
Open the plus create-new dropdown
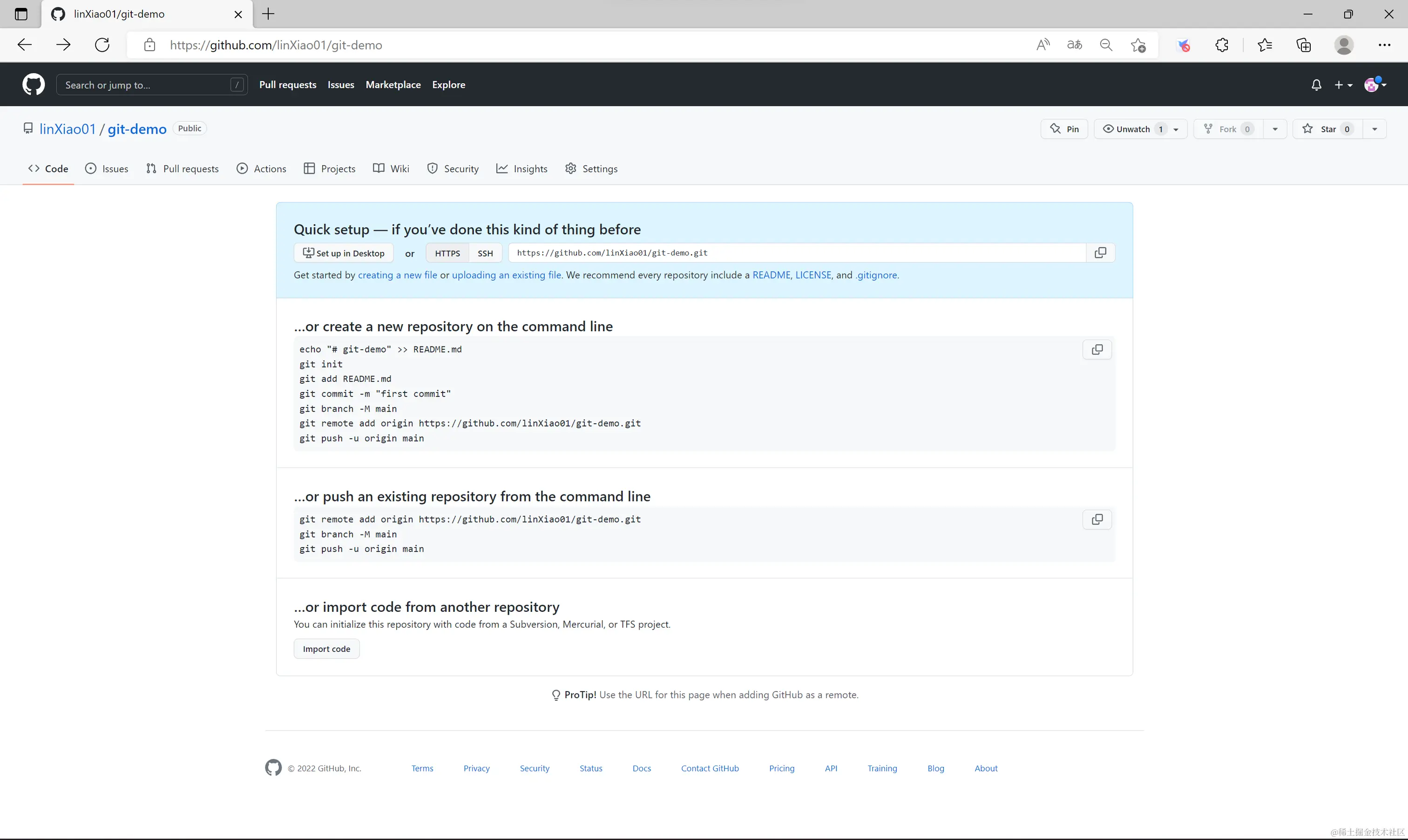click(x=1343, y=85)
